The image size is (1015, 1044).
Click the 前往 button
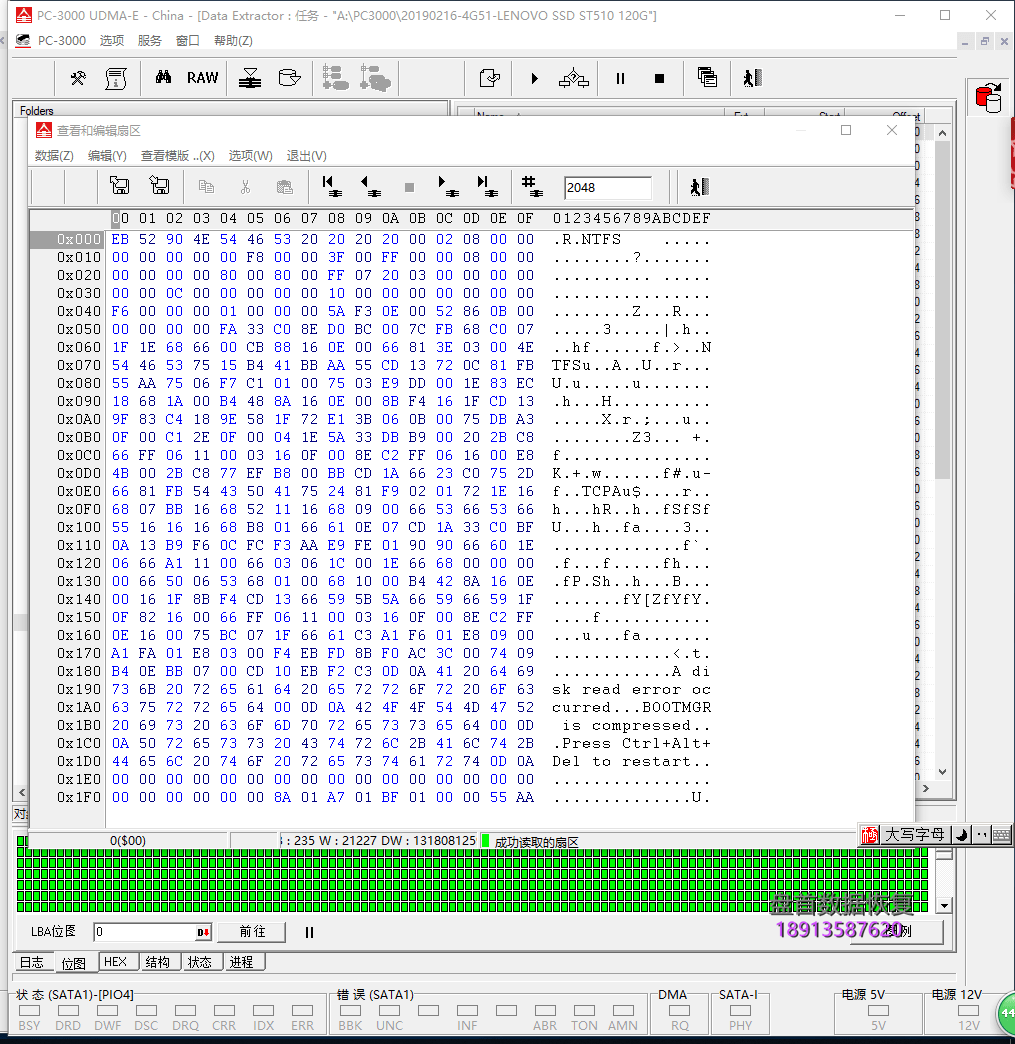(252, 931)
